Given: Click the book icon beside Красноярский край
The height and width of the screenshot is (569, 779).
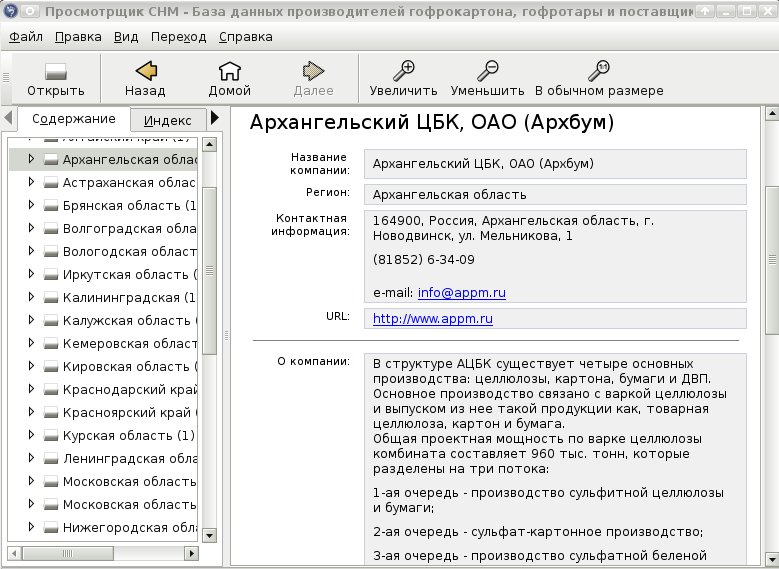Looking at the screenshot, I should 50,412.
